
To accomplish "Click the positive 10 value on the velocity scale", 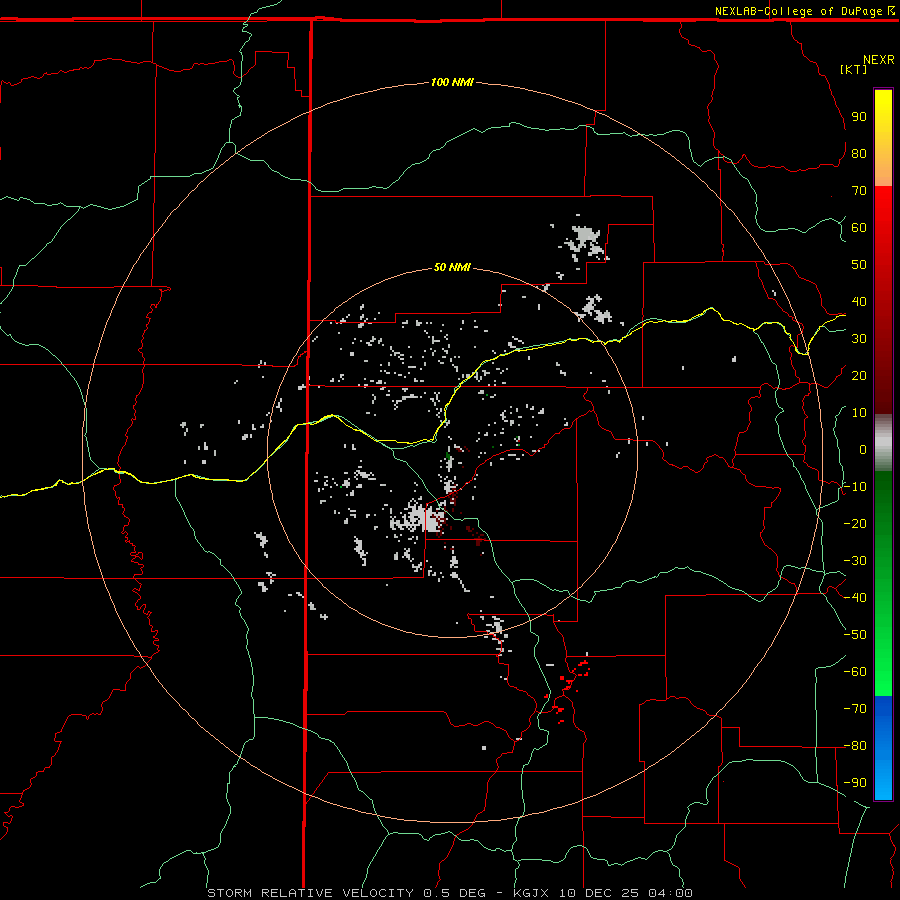I will tap(859, 413).
